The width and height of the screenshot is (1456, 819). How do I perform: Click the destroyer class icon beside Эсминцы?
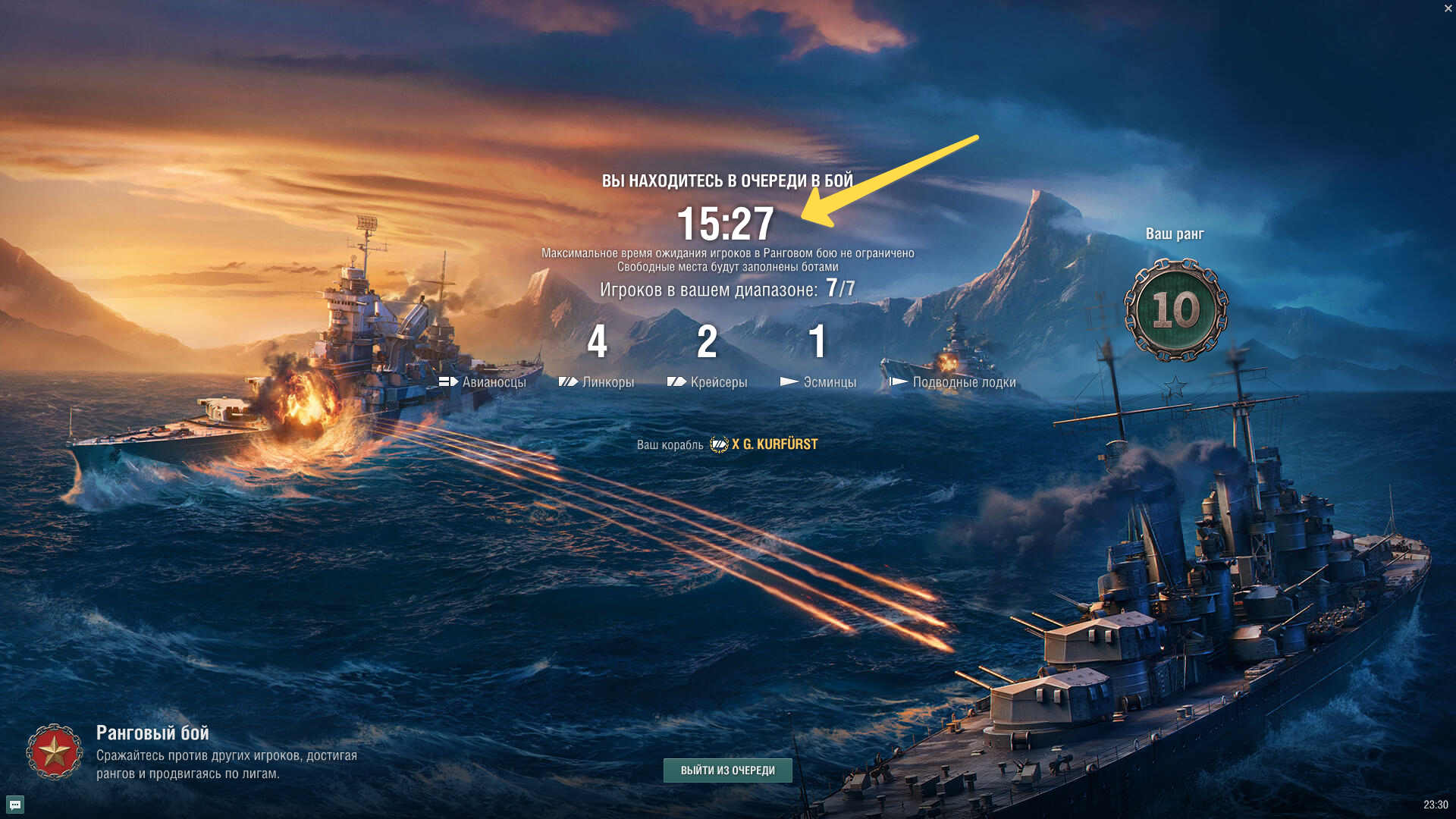click(x=789, y=382)
